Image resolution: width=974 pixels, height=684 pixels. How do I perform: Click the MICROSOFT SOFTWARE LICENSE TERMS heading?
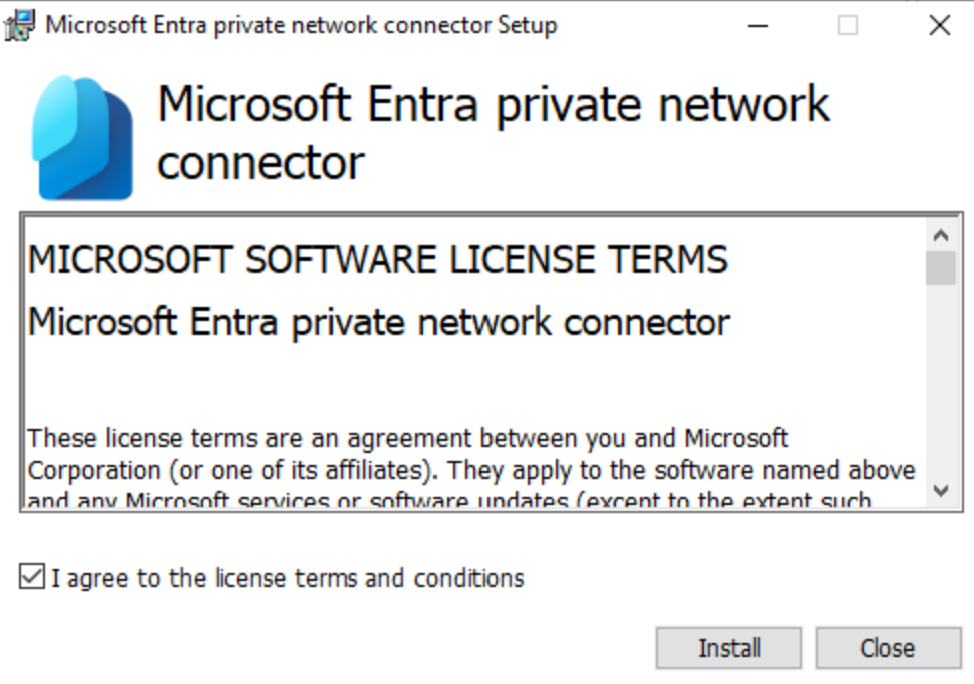tap(378, 259)
